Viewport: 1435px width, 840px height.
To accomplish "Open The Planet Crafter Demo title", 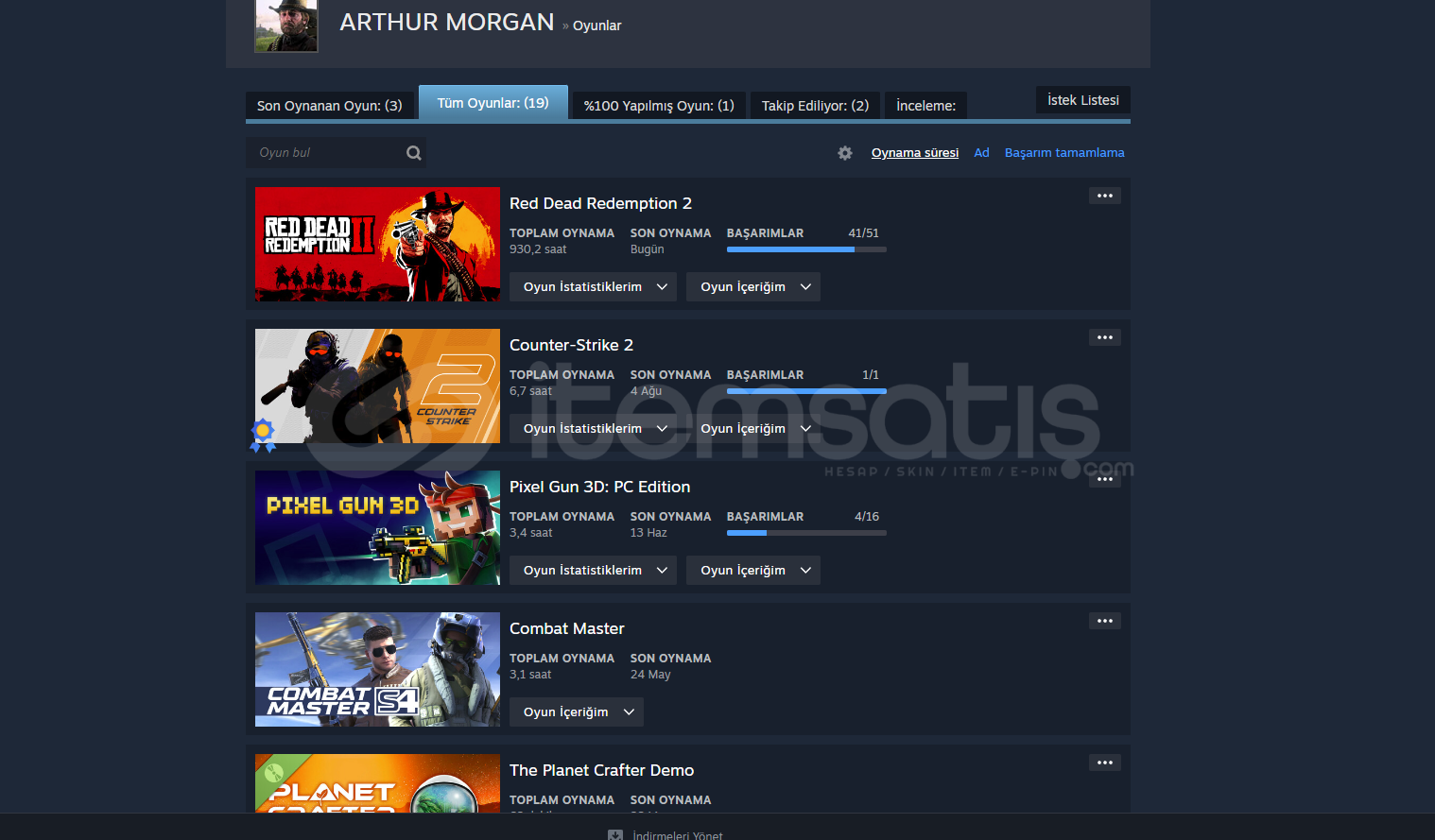I will [601, 771].
